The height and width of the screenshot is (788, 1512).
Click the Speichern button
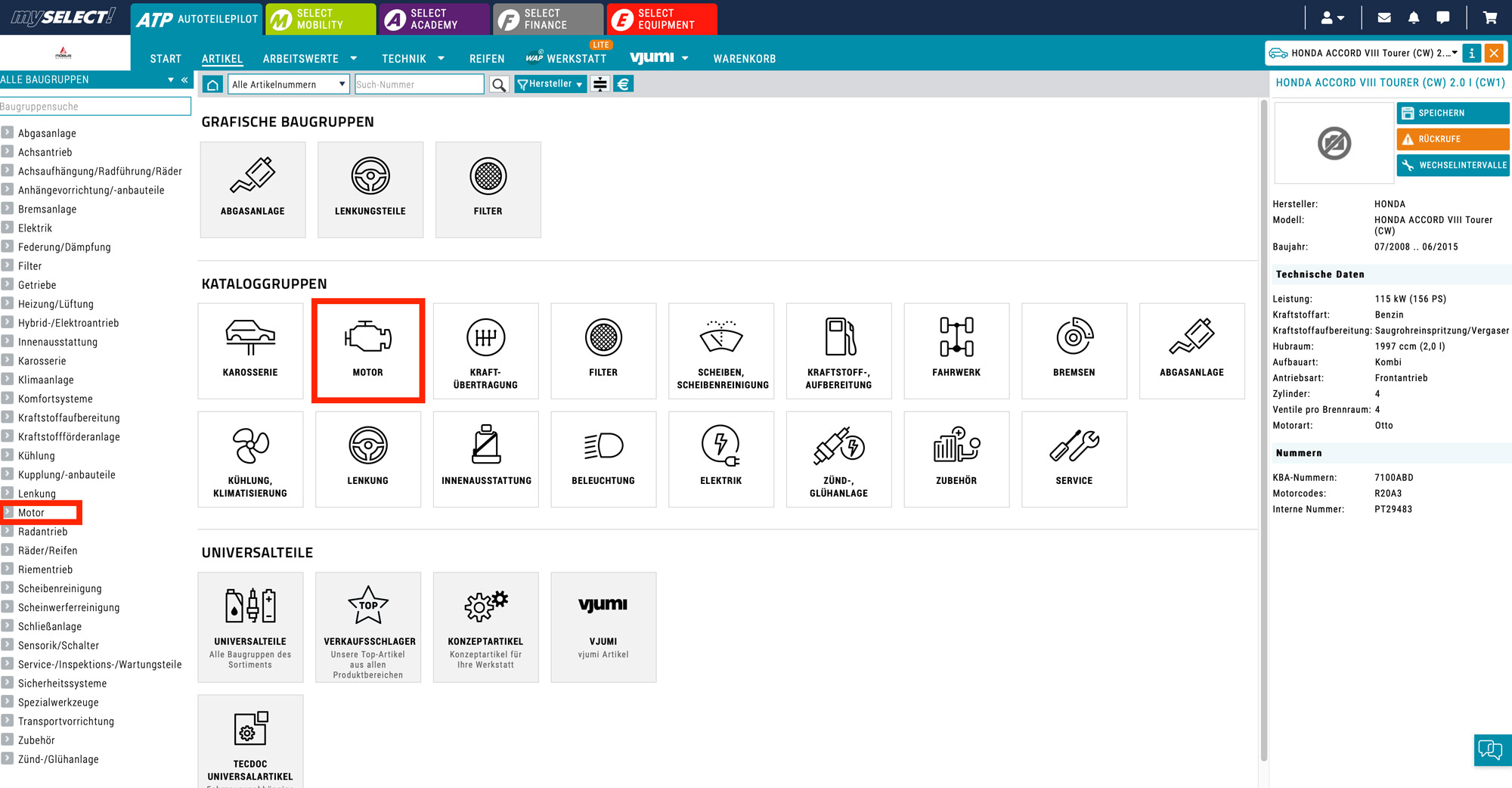pos(1453,113)
